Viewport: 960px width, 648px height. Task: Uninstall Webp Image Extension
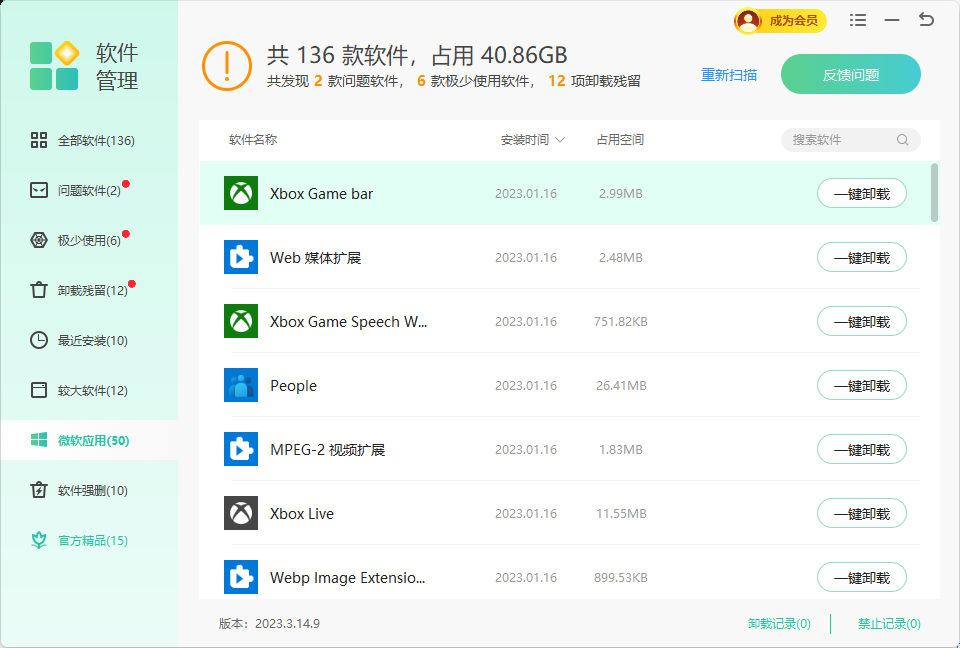point(861,578)
